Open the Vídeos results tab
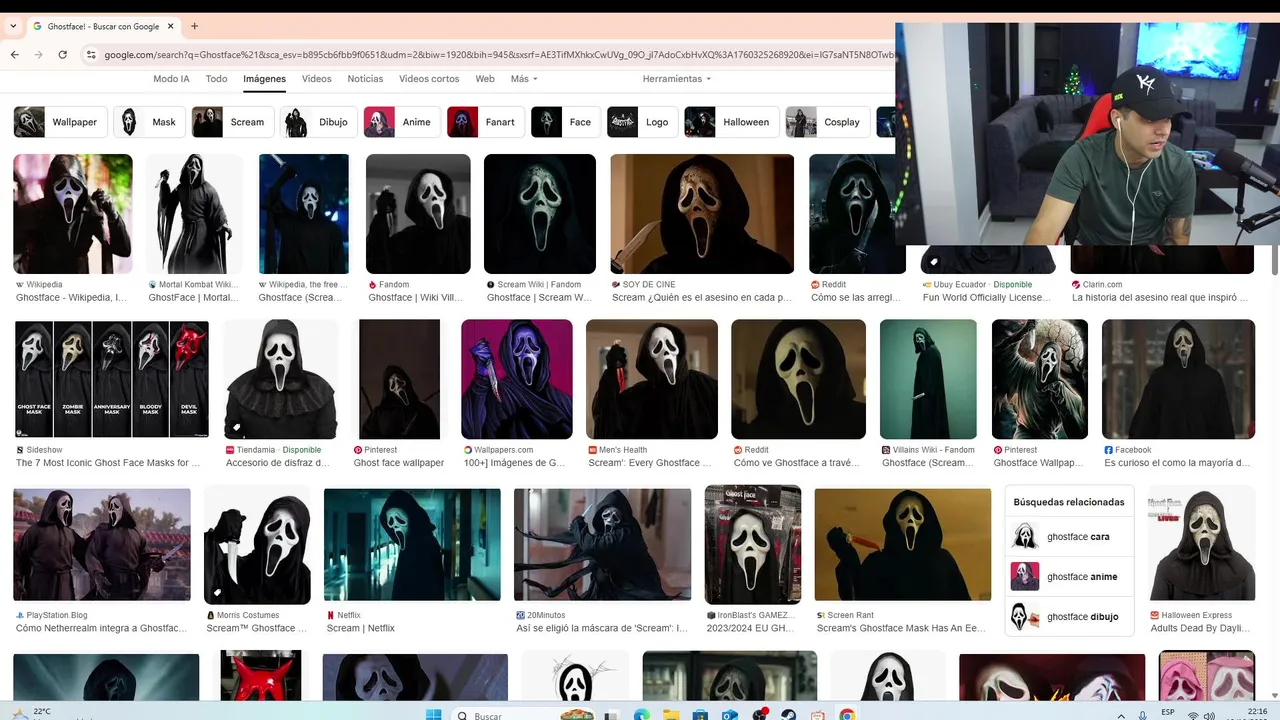The height and width of the screenshot is (720, 1280). (316, 79)
